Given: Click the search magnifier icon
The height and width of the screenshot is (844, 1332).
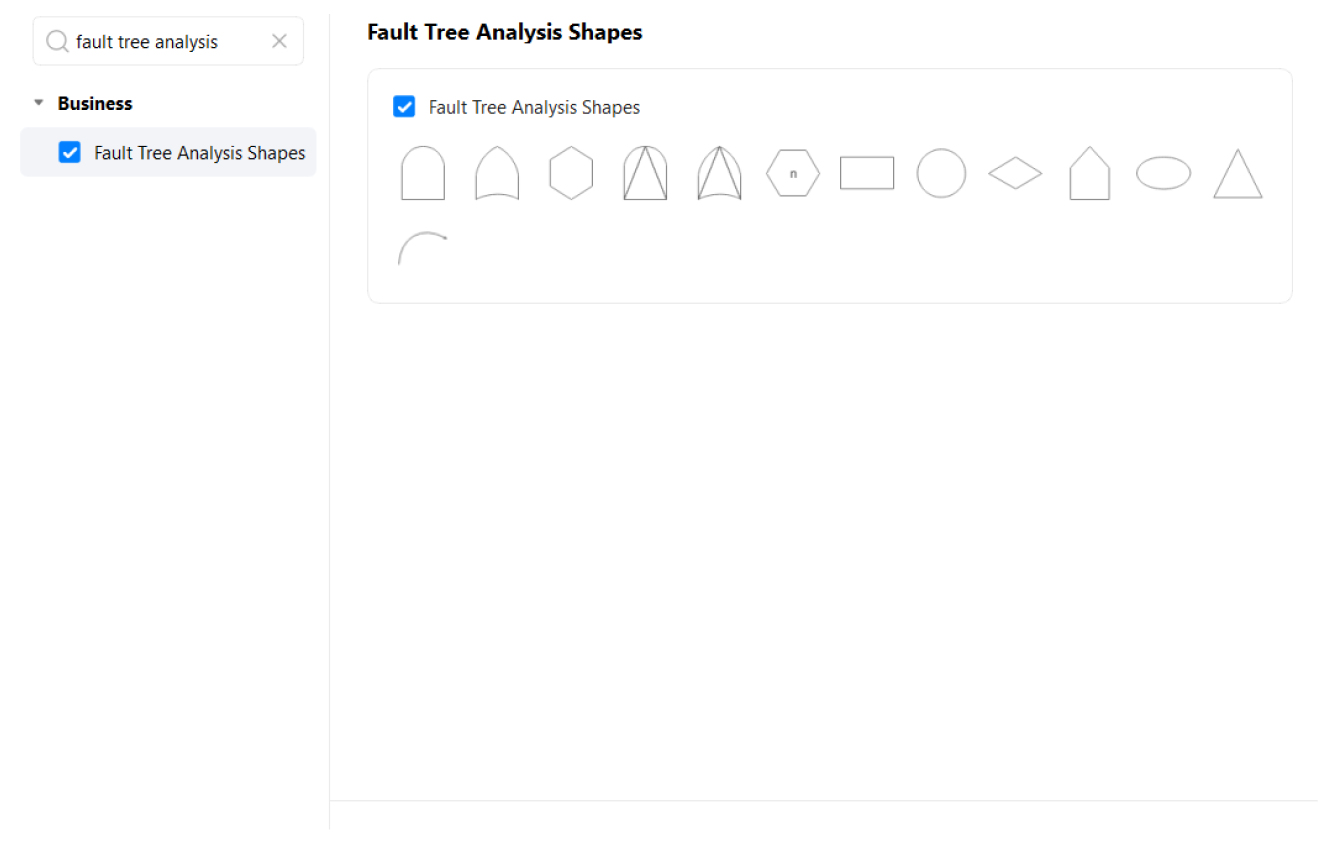Looking at the screenshot, I should click(57, 41).
